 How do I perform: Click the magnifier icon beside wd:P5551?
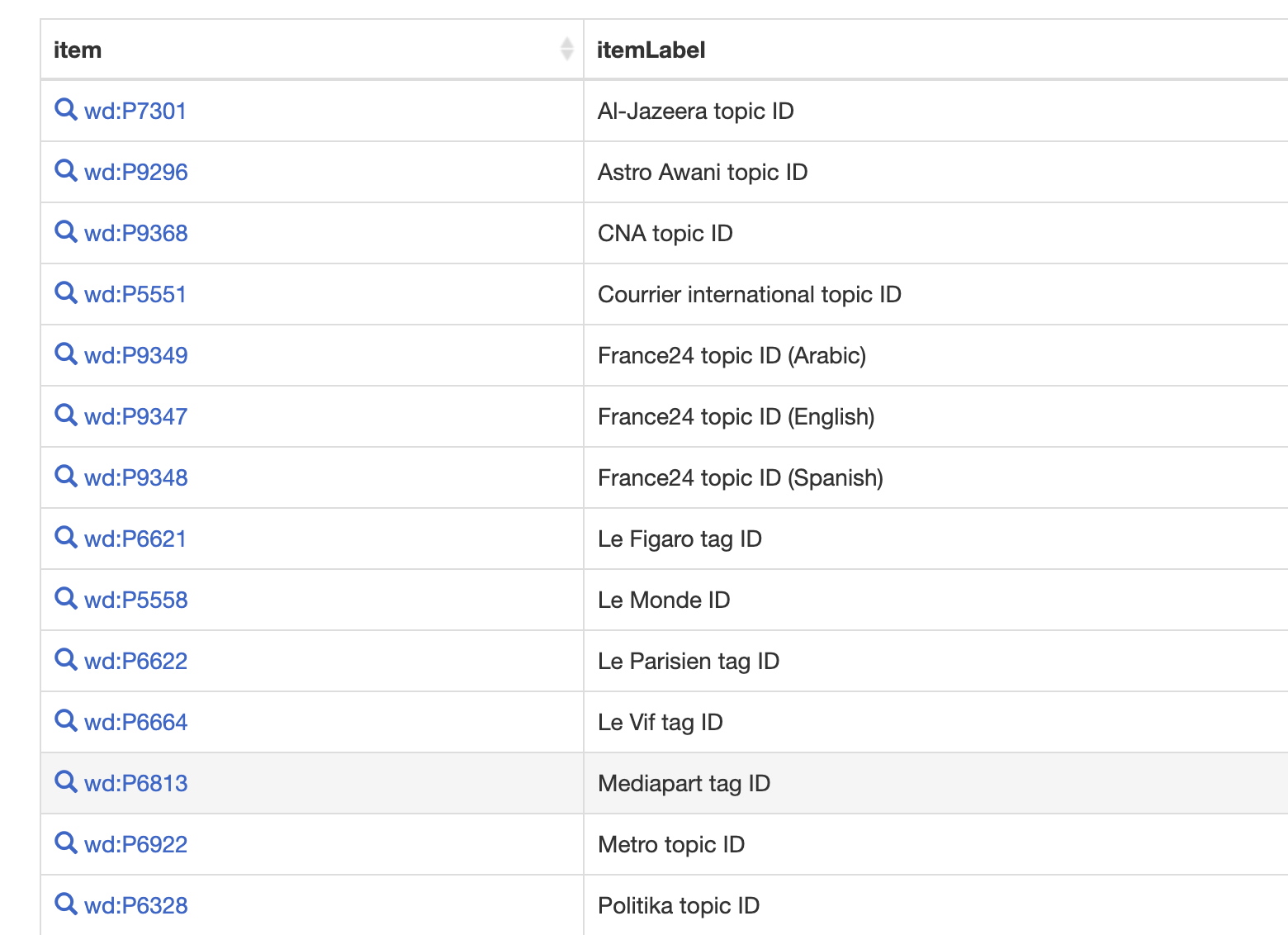click(65, 292)
